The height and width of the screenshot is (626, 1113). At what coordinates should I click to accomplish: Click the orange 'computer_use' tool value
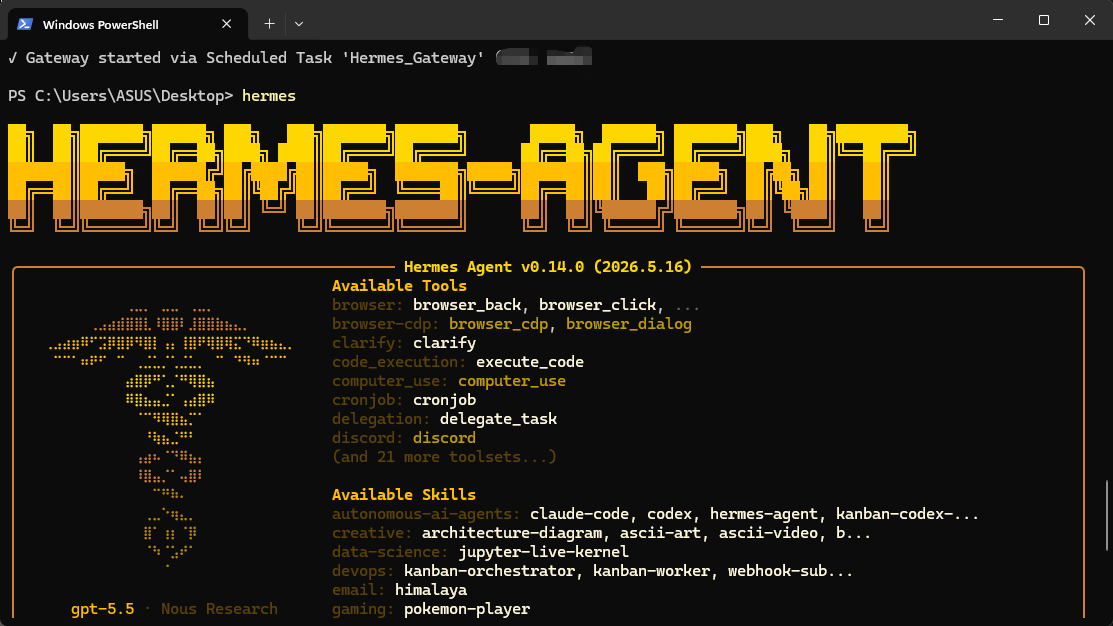point(512,381)
